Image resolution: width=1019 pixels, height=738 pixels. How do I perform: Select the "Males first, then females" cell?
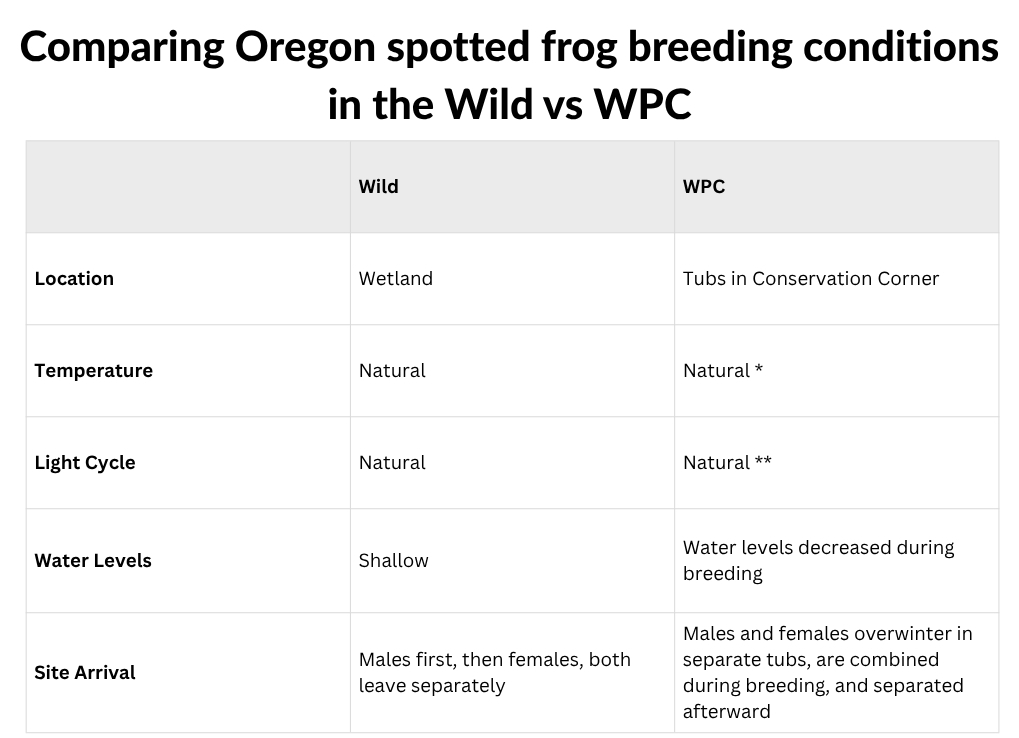494,673
